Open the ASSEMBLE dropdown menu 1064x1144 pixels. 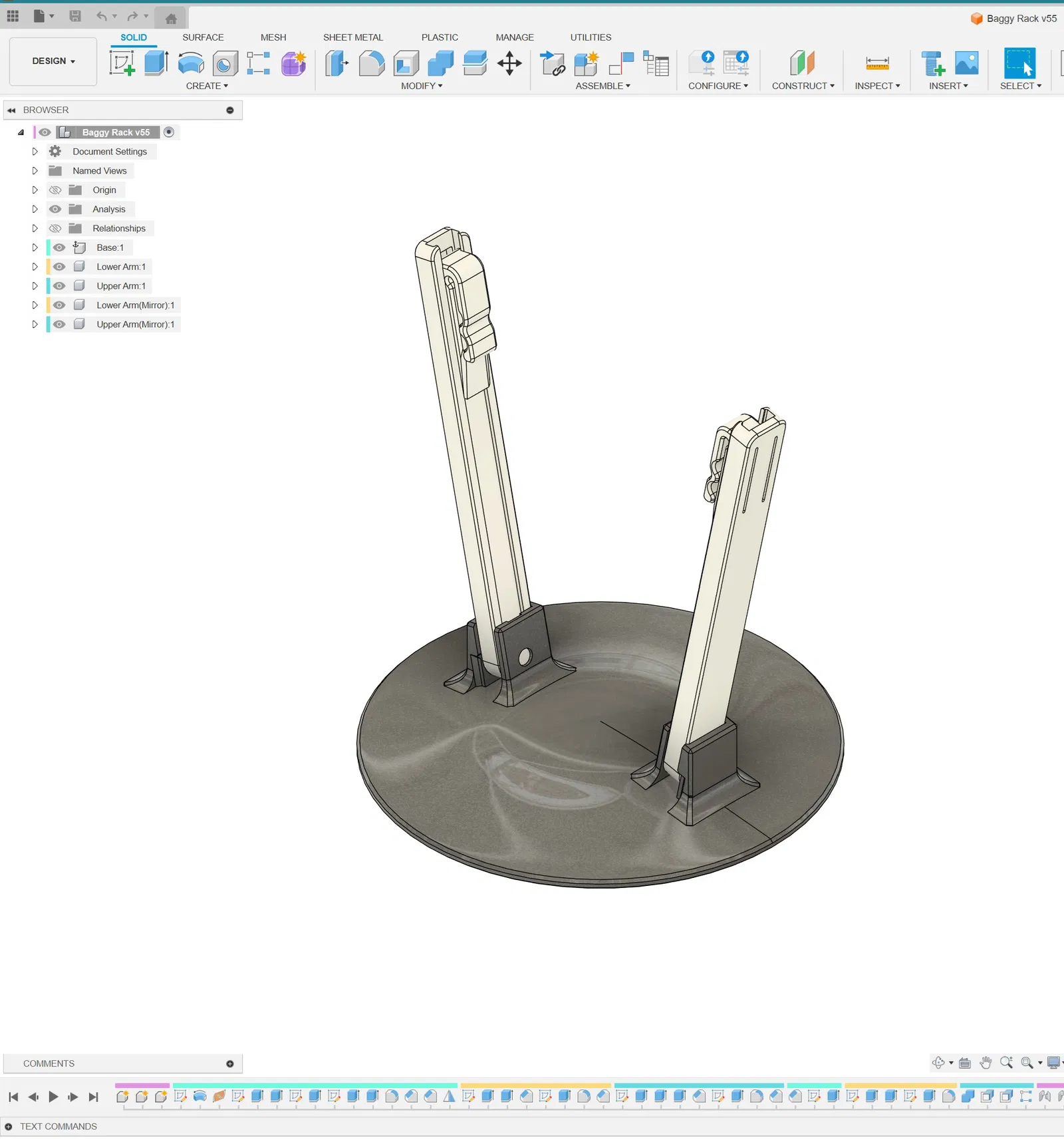click(x=602, y=86)
